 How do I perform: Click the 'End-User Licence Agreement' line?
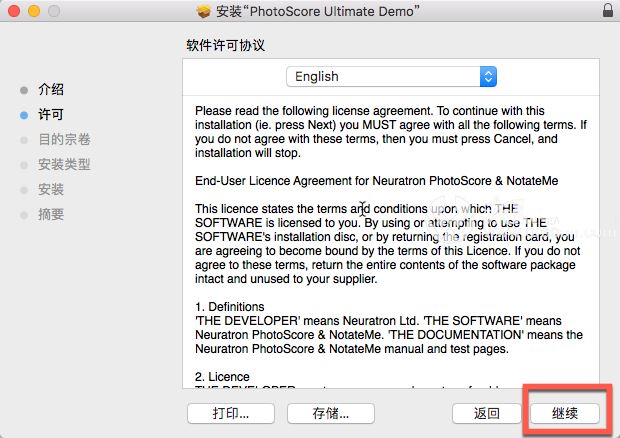(x=376, y=181)
